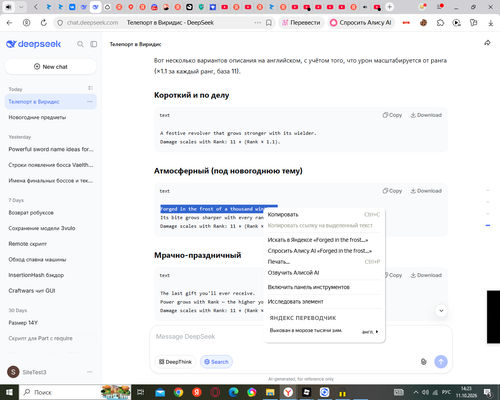Open options for Телепорт в Виридис chat
500x400 pixels.
[x=90, y=102]
